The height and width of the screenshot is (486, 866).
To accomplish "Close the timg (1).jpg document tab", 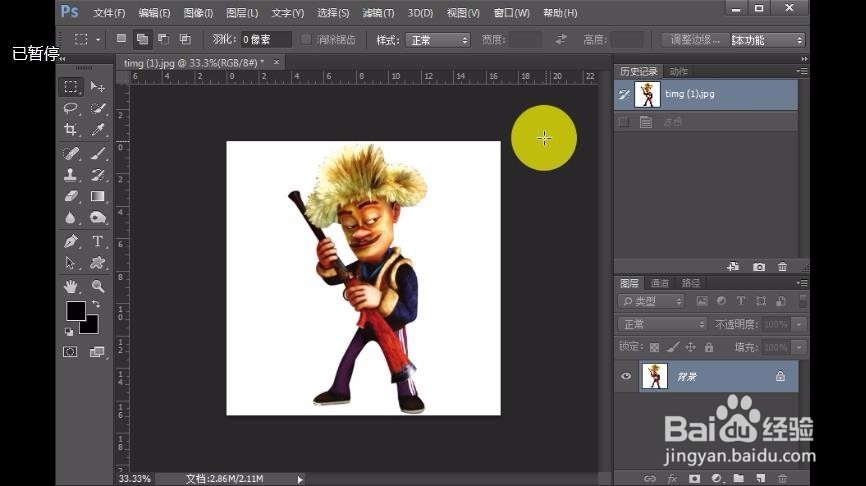I will point(276,62).
